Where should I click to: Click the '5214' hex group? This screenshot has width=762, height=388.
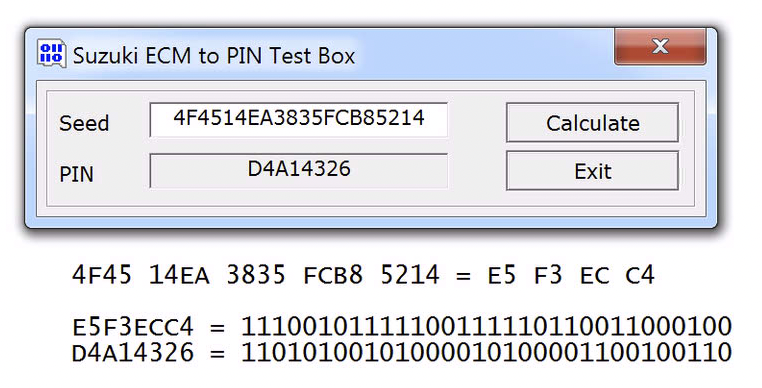[x=410, y=275]
